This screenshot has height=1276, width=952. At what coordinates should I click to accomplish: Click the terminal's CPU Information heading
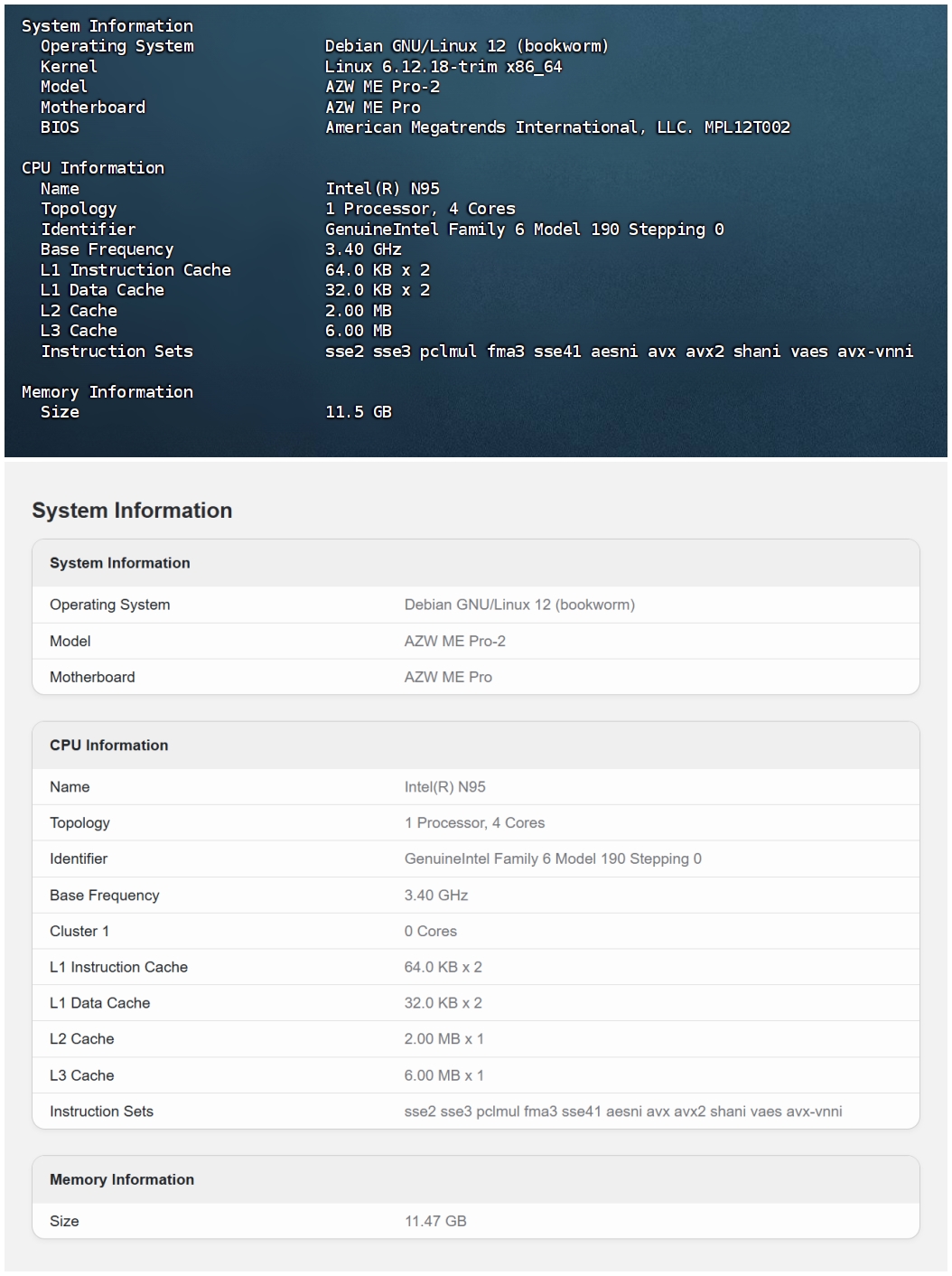coord(93,168)
